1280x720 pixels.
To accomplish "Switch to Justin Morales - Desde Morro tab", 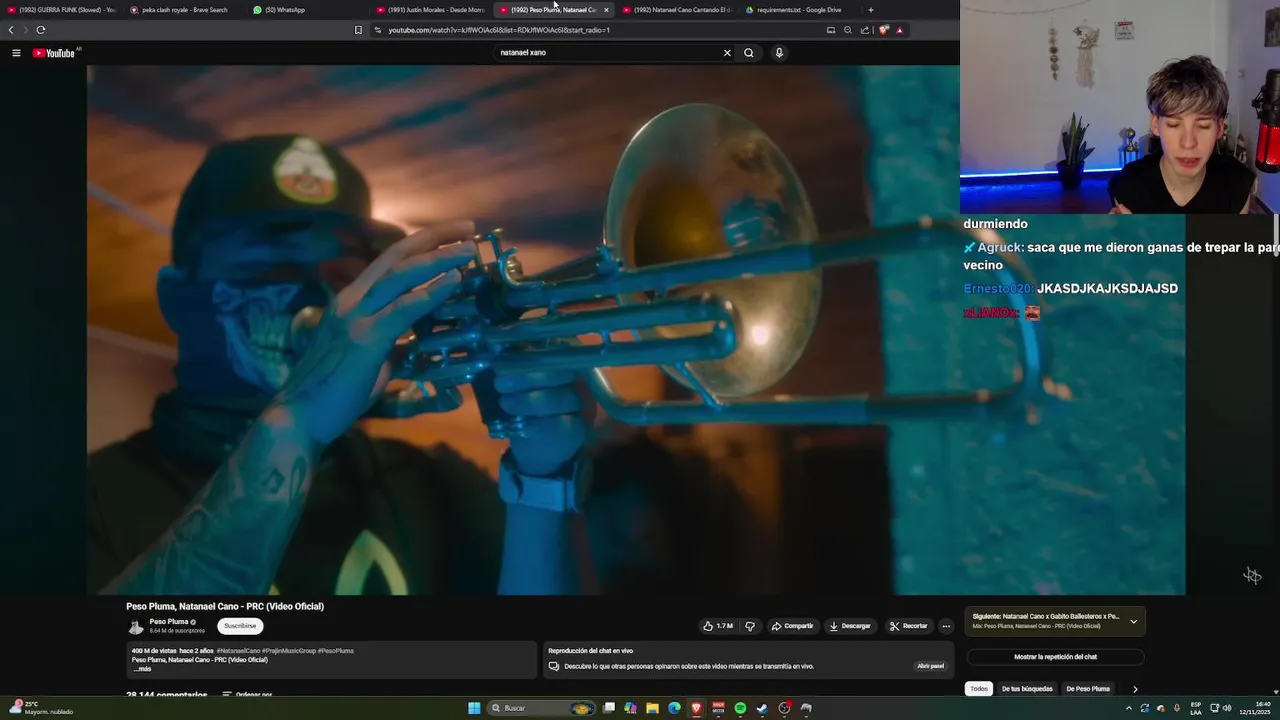I will pyautogui.click(x=430, y=10).
